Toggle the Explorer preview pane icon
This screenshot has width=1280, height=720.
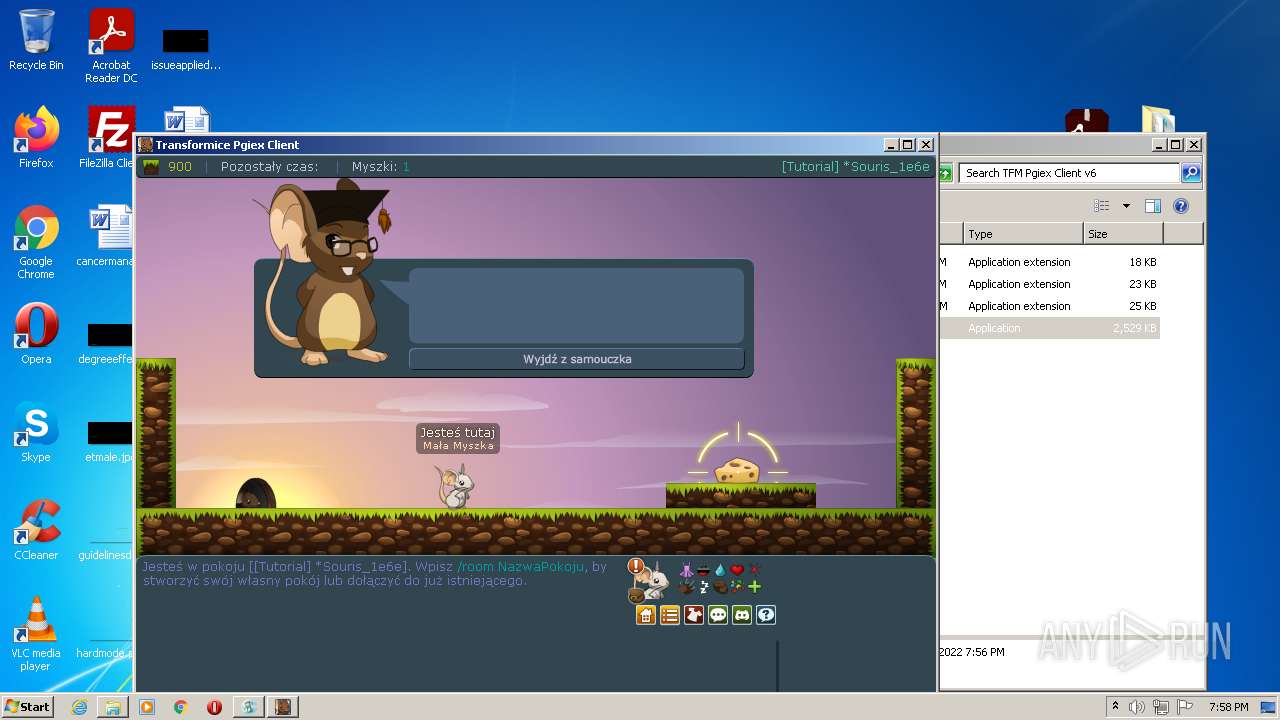click(x=1152, y=206)
